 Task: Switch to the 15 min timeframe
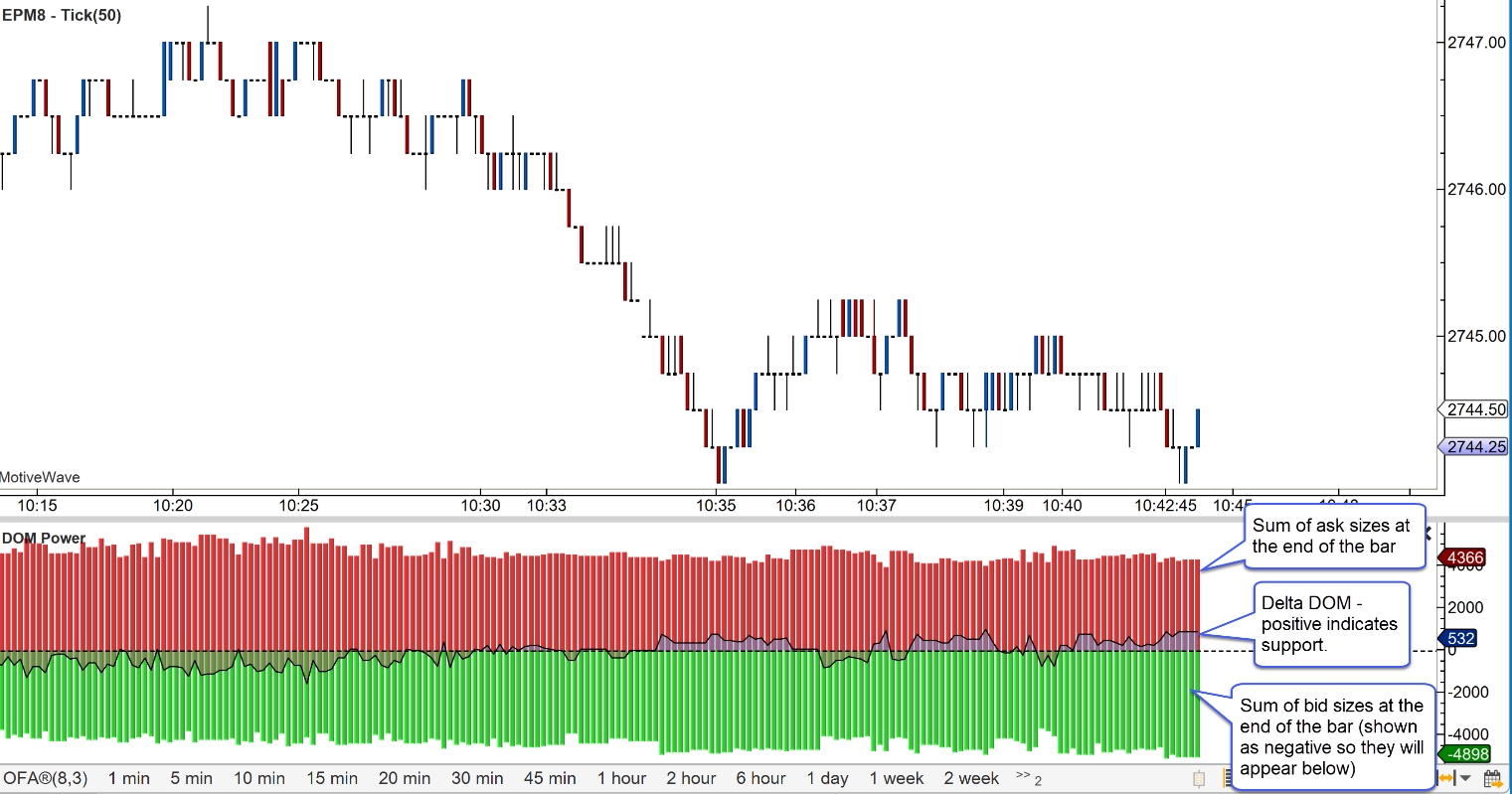click(332, 778)
